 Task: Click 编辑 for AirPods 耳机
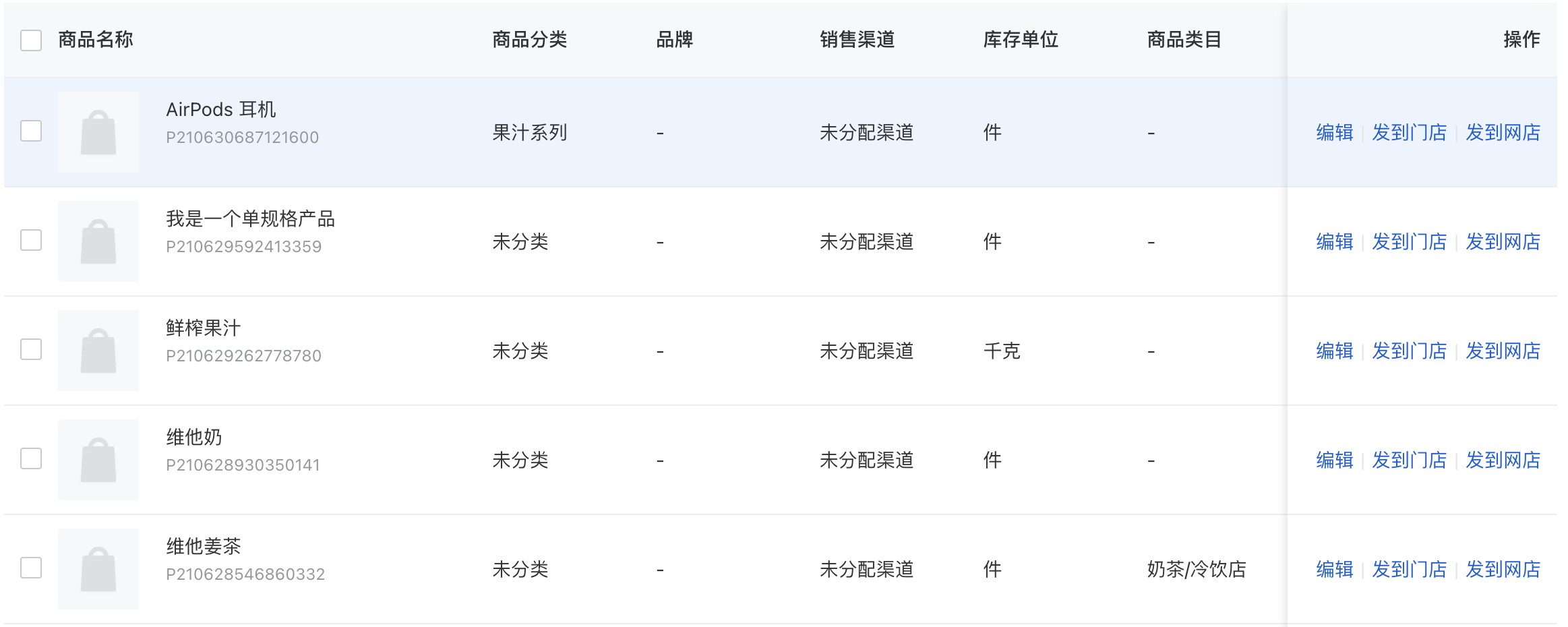(1335, 132)
